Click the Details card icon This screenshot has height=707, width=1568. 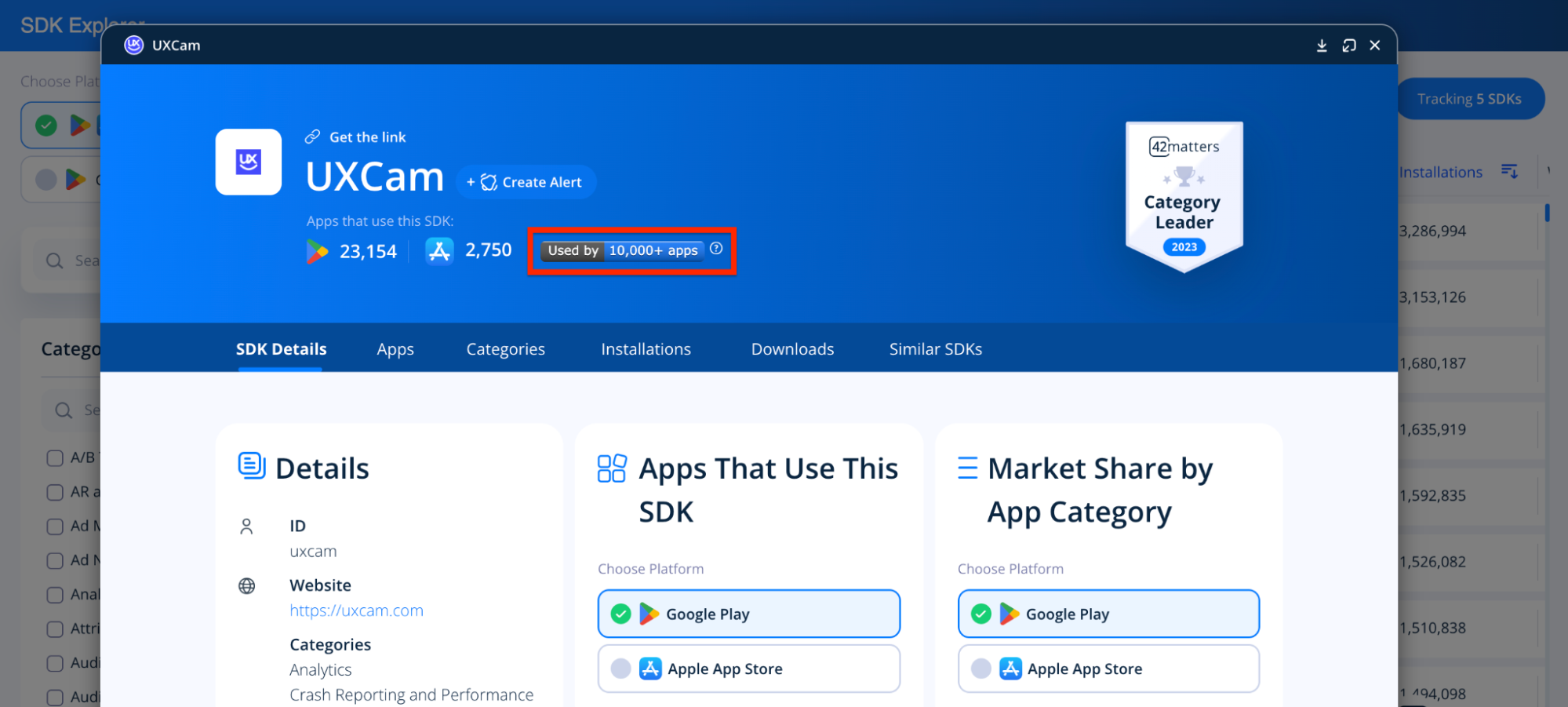click(252, 466)
